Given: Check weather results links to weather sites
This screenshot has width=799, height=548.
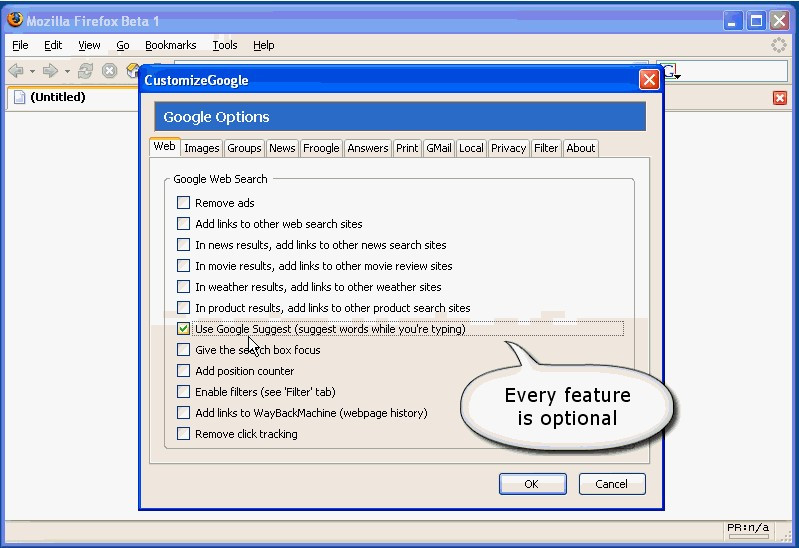Looking at the screenshot, I should tap(183, 287).
